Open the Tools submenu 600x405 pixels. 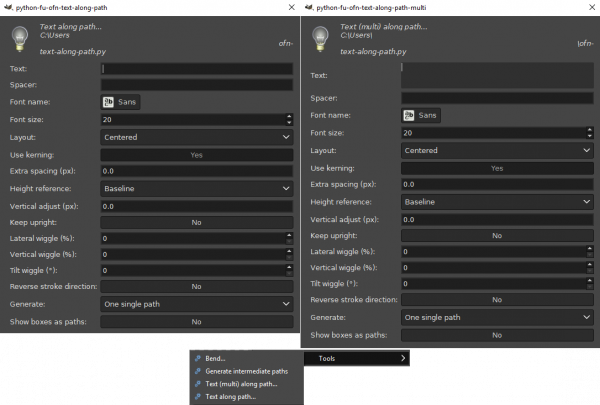pyautogui.click(x=357, y=358)
